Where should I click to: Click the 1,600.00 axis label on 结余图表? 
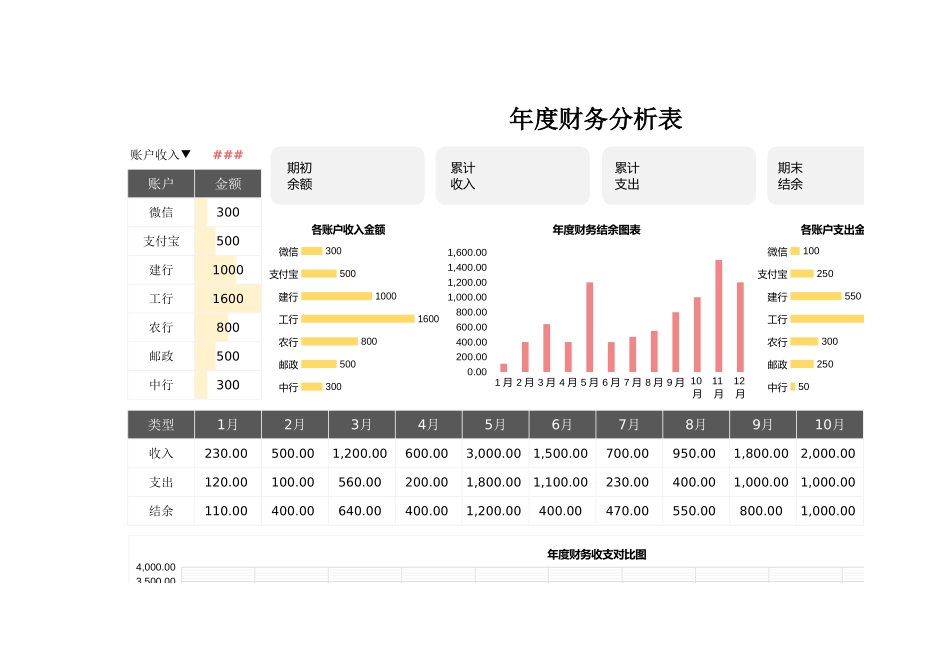click(x=466, y=253)
